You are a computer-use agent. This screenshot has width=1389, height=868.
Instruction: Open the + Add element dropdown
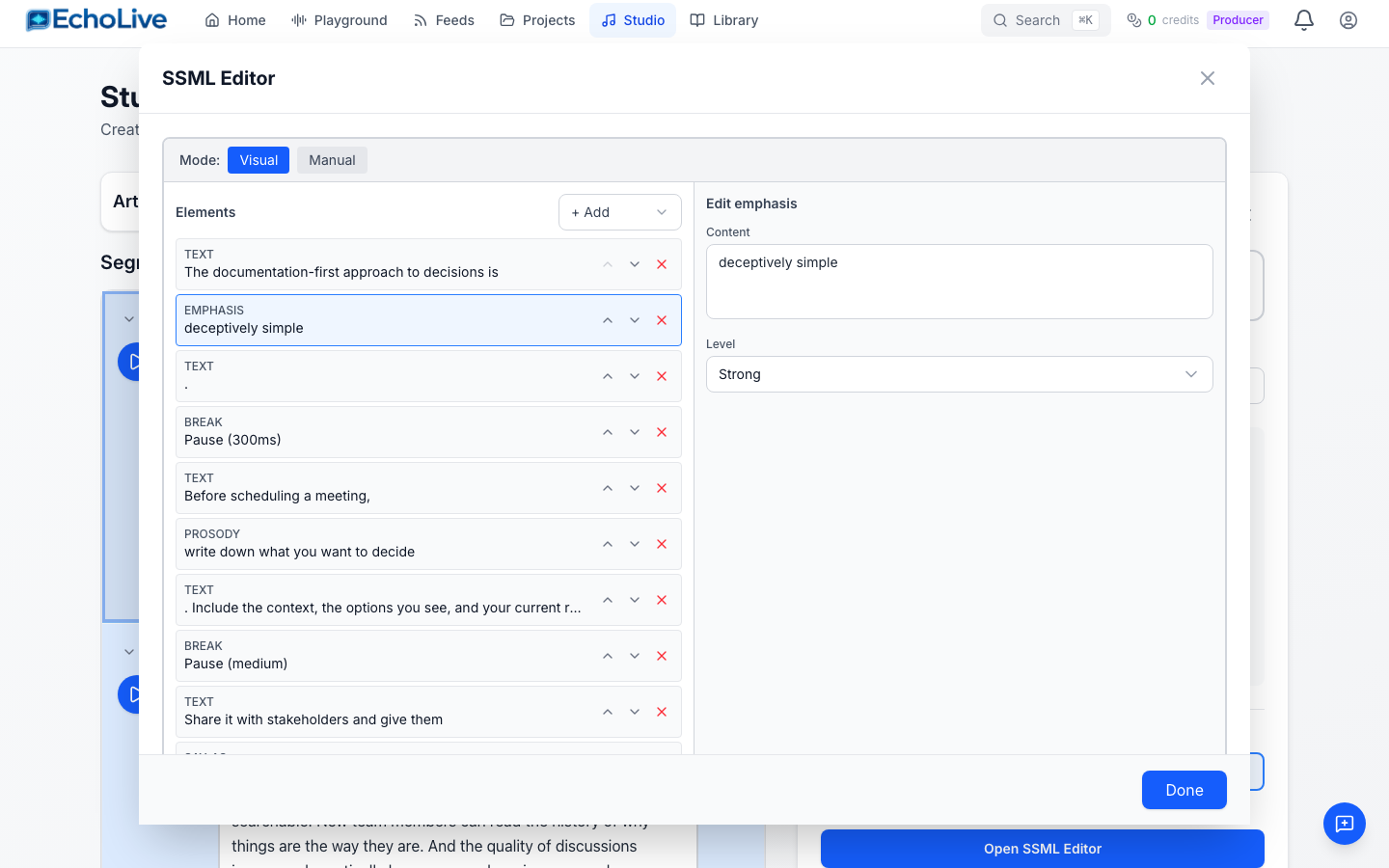(x=619, y=212)
